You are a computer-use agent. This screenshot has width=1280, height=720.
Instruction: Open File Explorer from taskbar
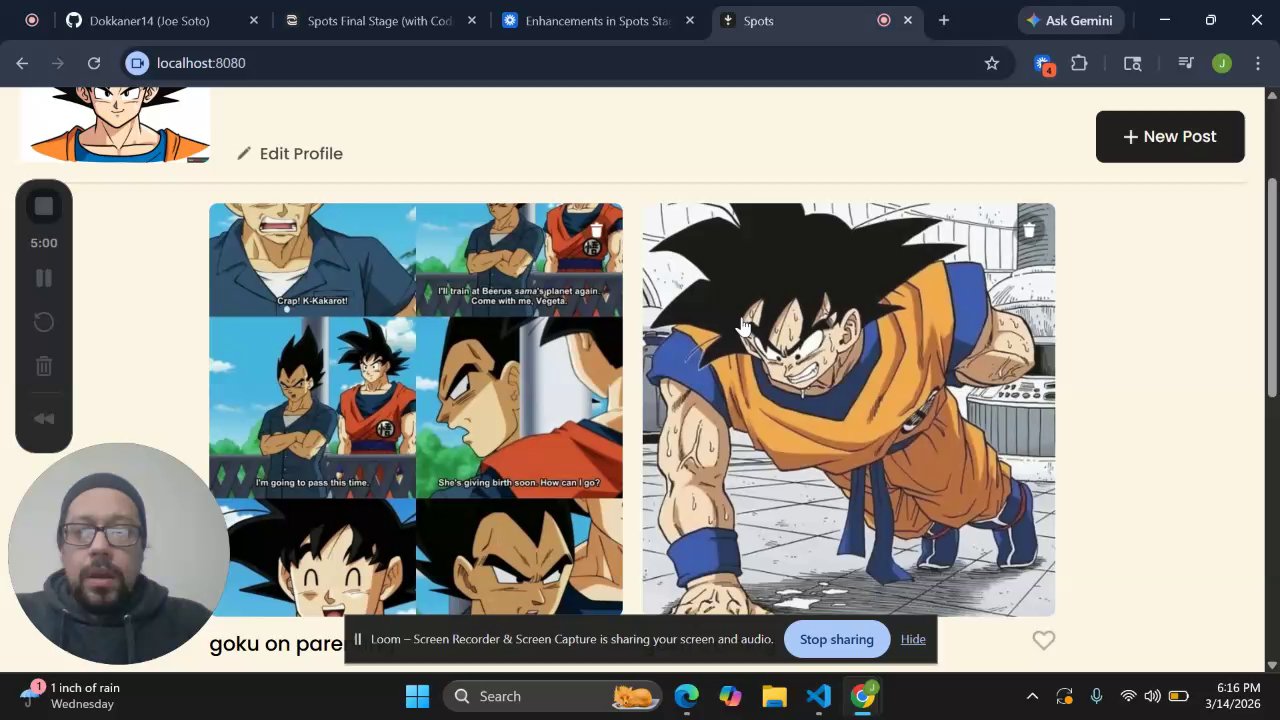(775, 696)
